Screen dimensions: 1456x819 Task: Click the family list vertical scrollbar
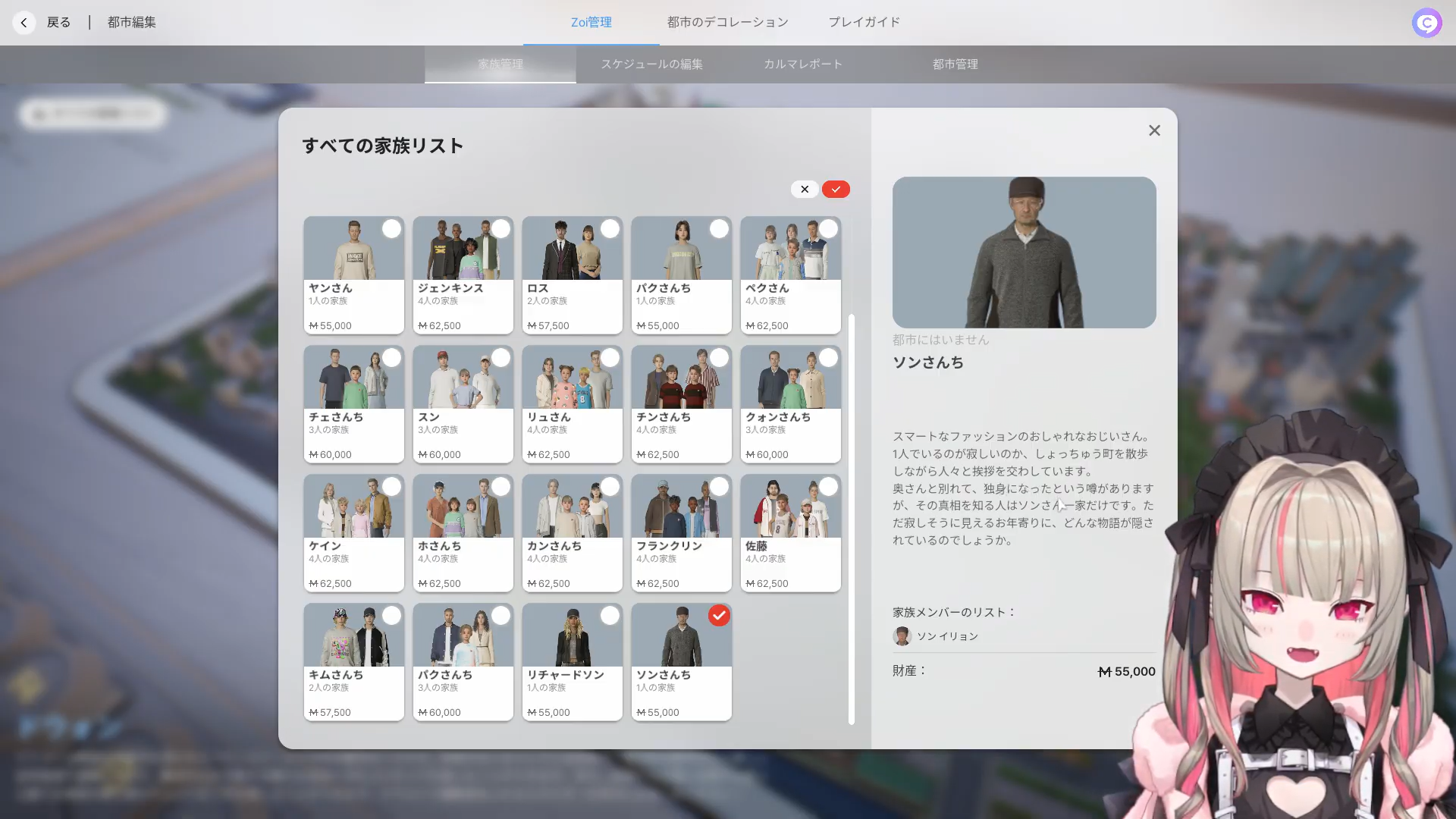pos(851,519)
